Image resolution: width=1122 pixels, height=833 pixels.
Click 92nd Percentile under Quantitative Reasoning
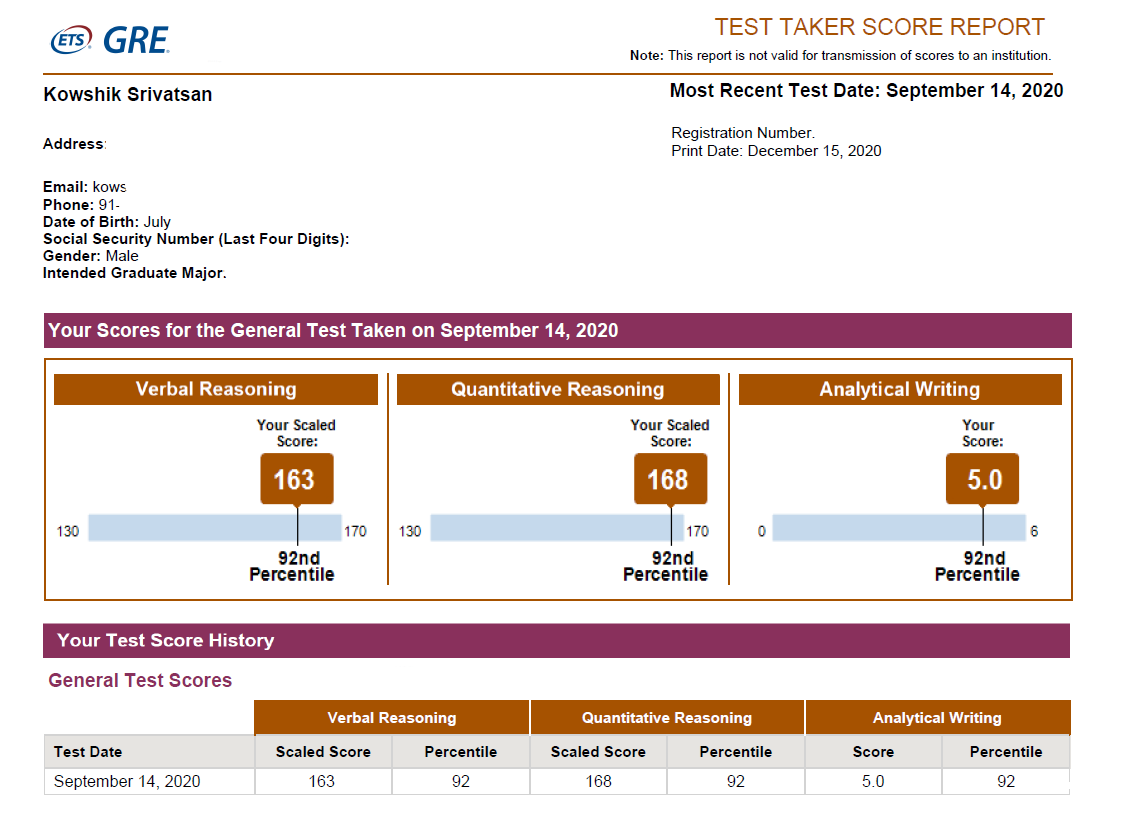(665, 566)
